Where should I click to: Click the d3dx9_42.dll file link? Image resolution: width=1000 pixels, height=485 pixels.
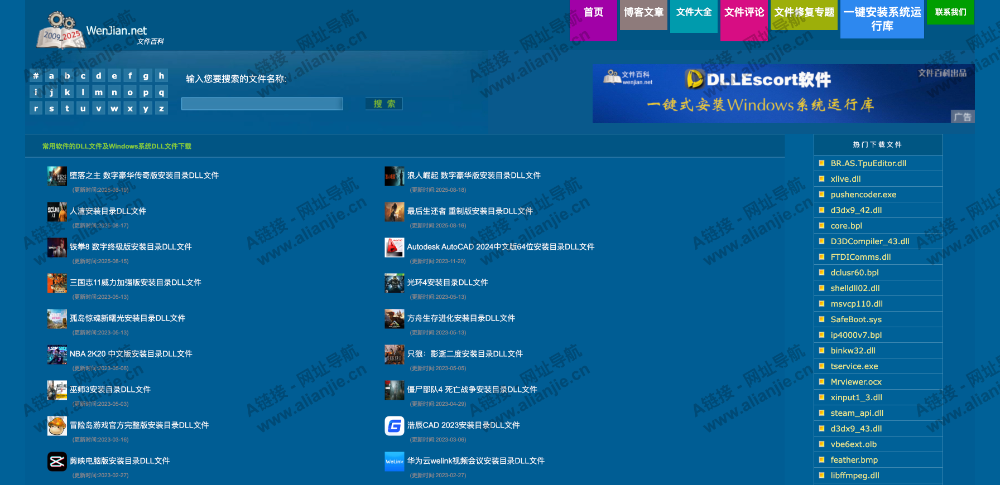coord(855,210)
